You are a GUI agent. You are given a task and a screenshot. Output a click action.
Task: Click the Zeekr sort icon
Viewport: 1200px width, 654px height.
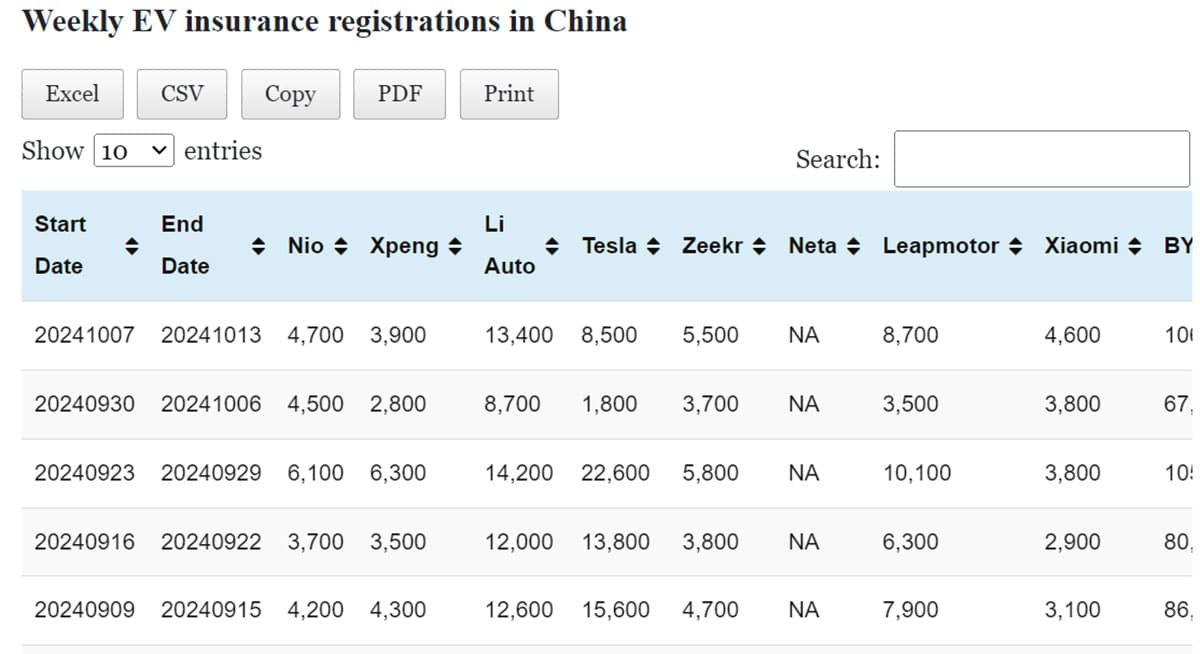[759, 246]
